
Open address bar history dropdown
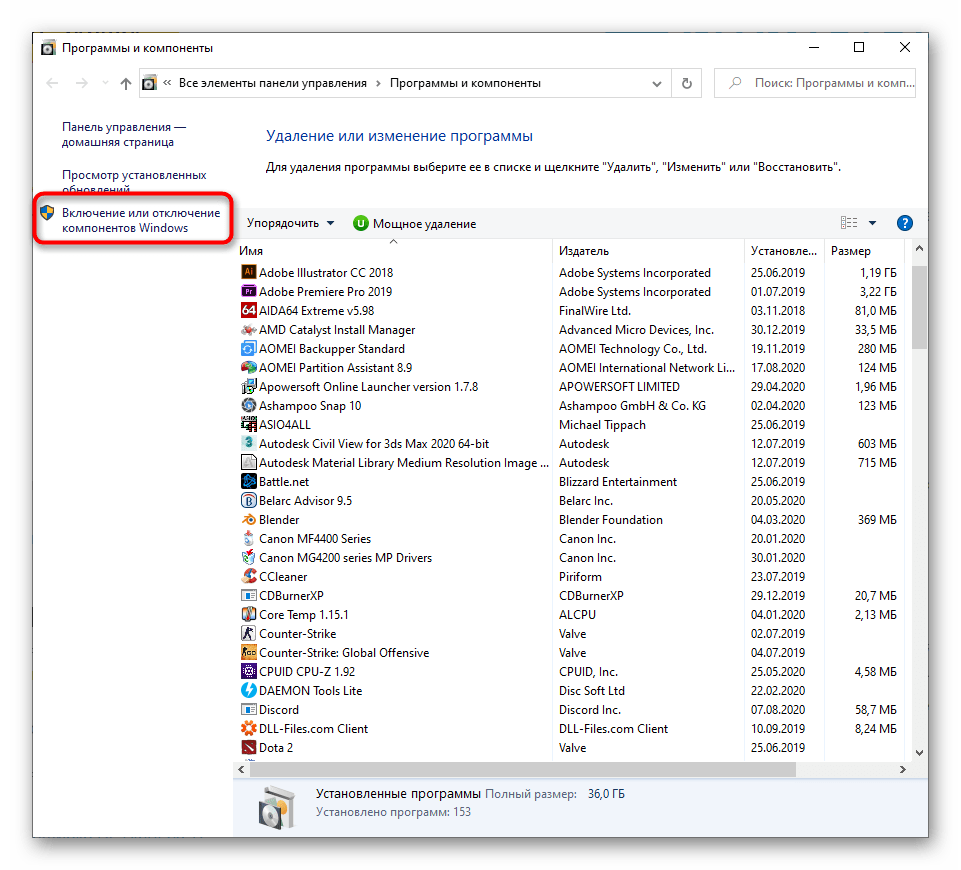[658, 84]
